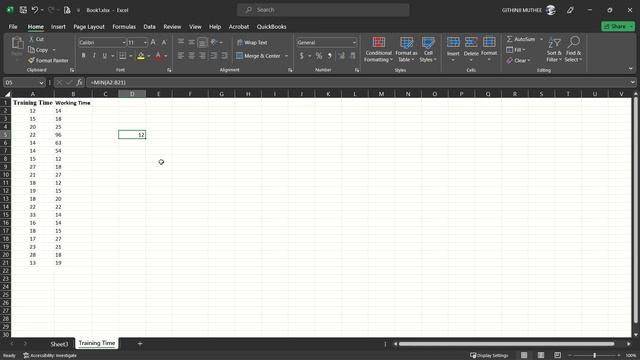Switch to the Page Layout tab
640x360 pixels.
click(x=89, y=27)
